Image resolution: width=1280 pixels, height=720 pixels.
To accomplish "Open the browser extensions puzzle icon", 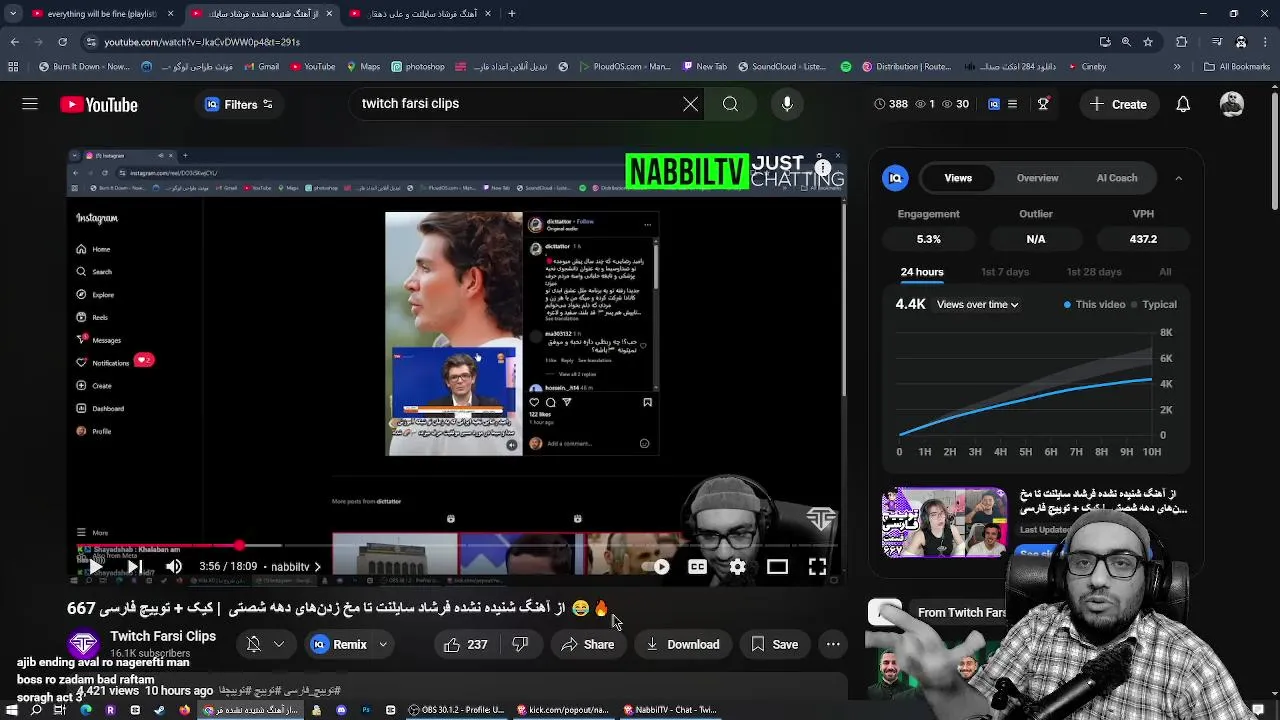I will tap(1182, 42).
